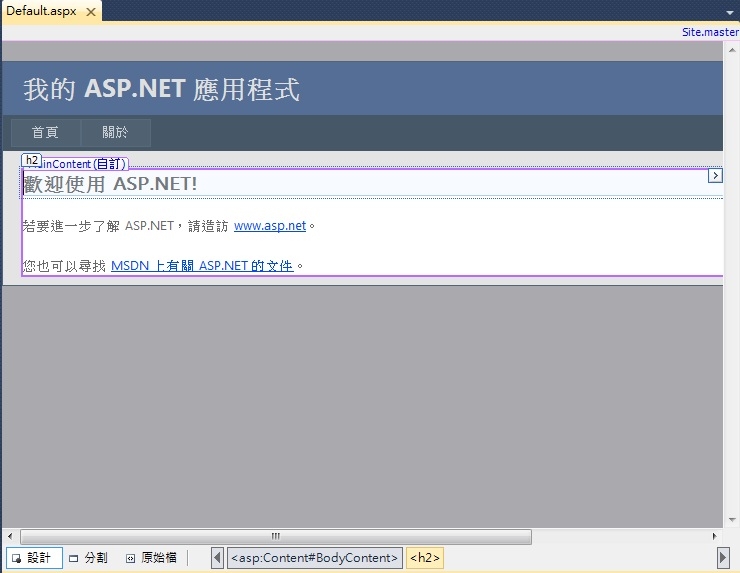740x573 pixels.
Task: Open the www.asp.net hyperlink
Action: (x=270, y=226)
